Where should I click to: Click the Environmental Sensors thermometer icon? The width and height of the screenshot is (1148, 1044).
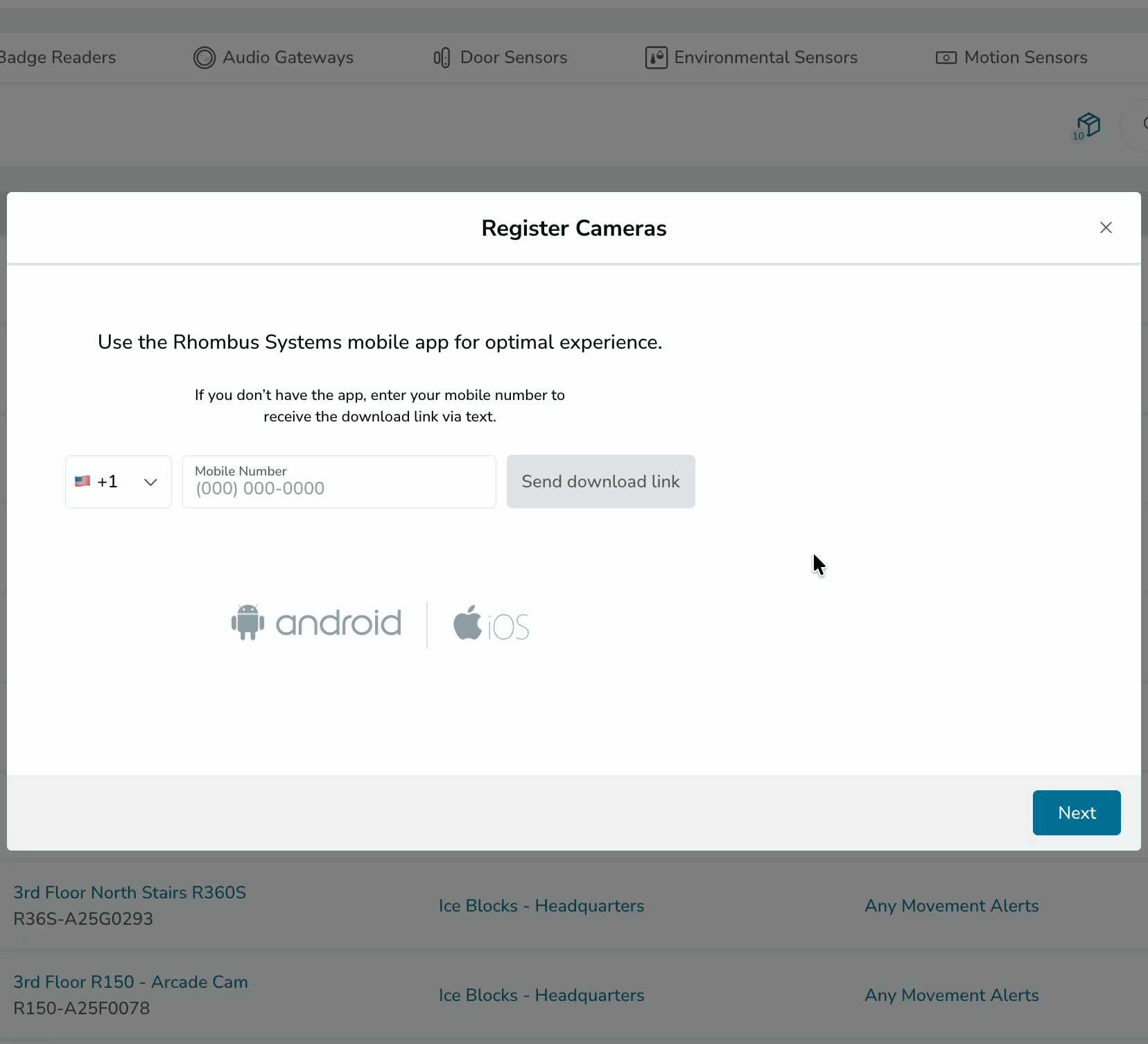[656, 58]
